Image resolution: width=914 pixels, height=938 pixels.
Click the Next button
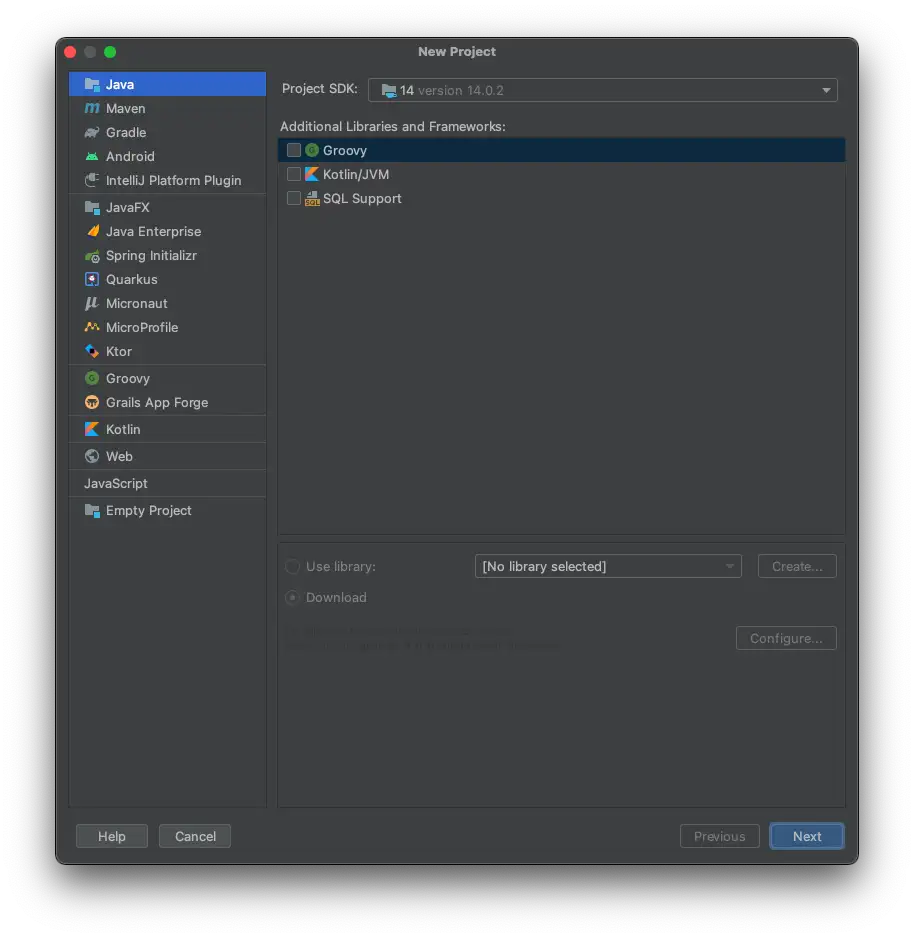click(x=806, y=836)
